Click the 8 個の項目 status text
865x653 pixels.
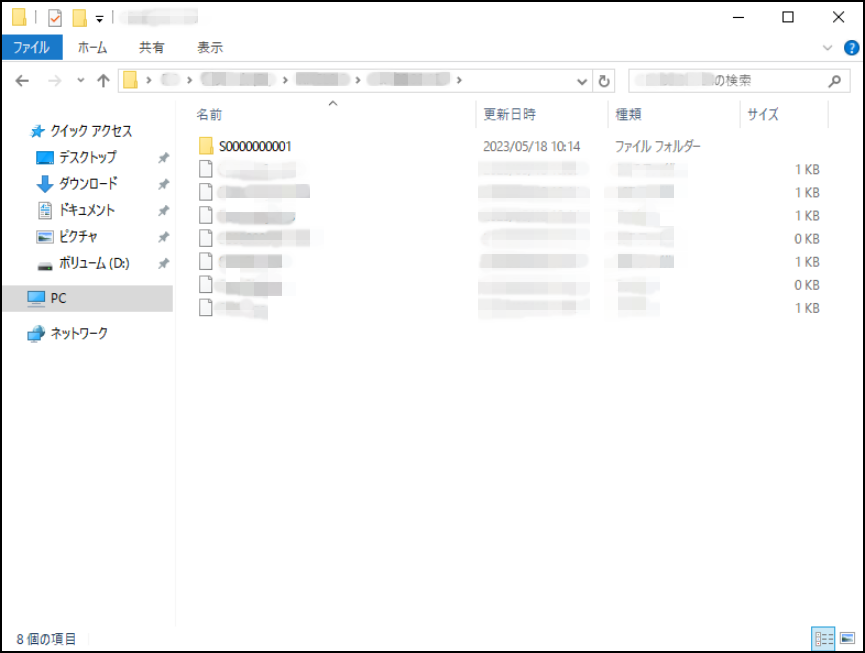click(x=46, y=639)
